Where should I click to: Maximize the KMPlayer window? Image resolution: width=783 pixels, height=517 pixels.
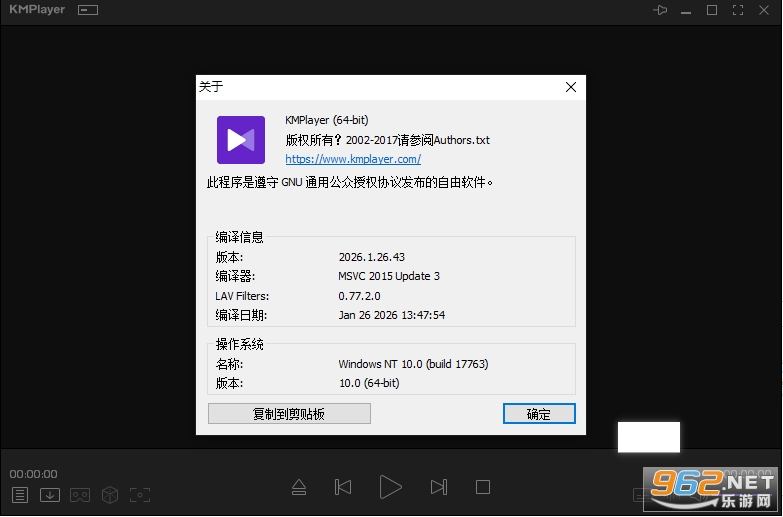712,10
